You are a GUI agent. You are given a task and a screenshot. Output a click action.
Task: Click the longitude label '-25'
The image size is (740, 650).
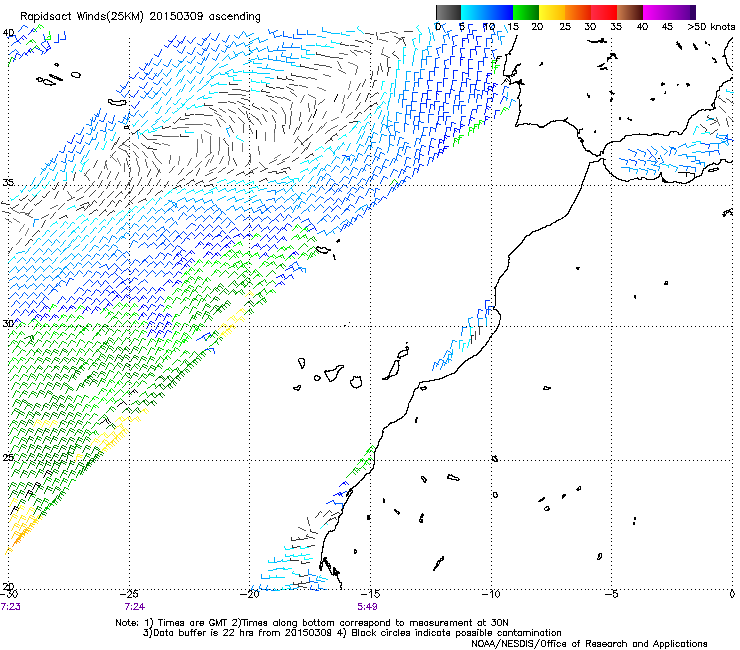coord(130,594)
